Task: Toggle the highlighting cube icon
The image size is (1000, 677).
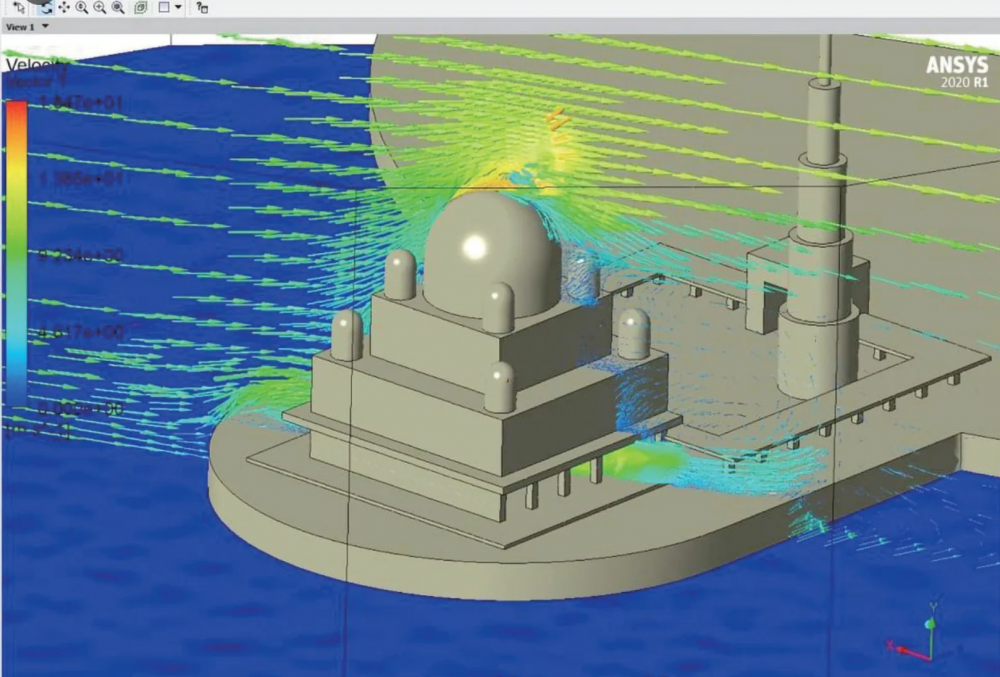Action: click(x=141, y=7)
